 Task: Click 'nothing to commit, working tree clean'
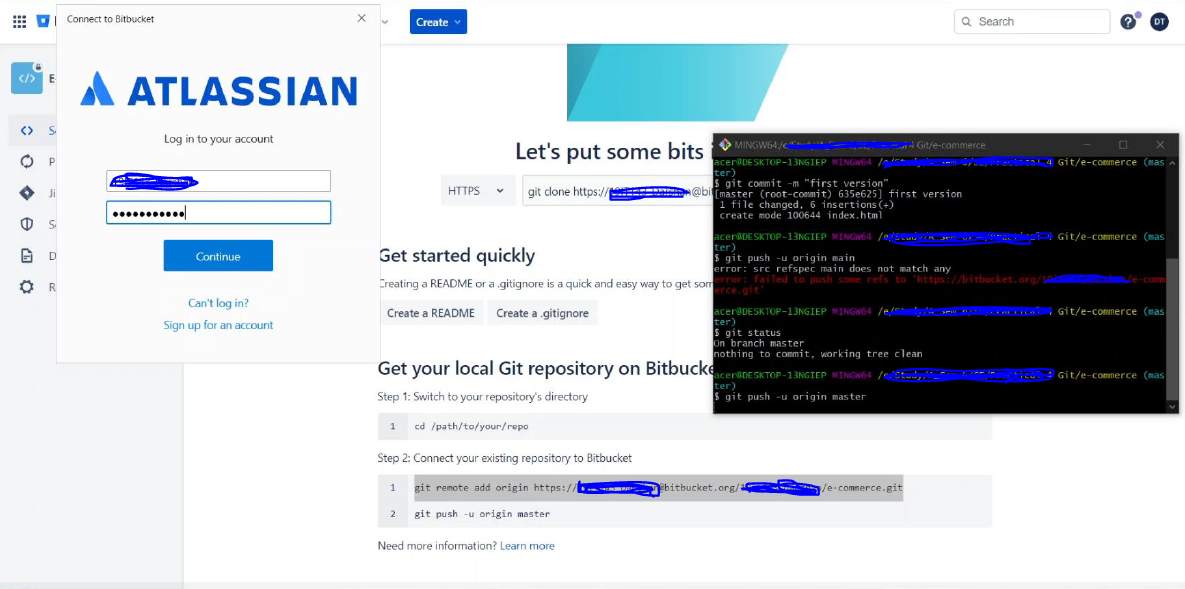818,354
